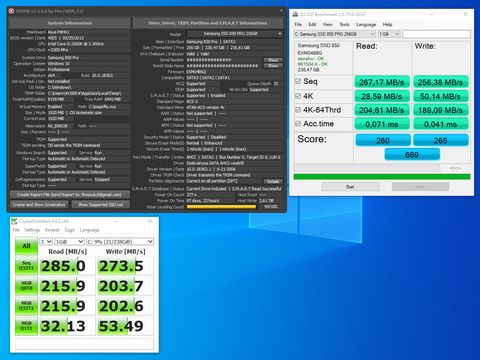
Task: Toggle the Seq test checkbox in AS SSD
Action: [x=298, y=81]
